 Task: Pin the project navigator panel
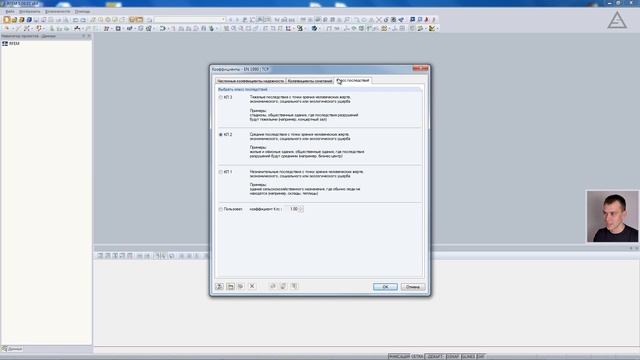tap(84, 36)
